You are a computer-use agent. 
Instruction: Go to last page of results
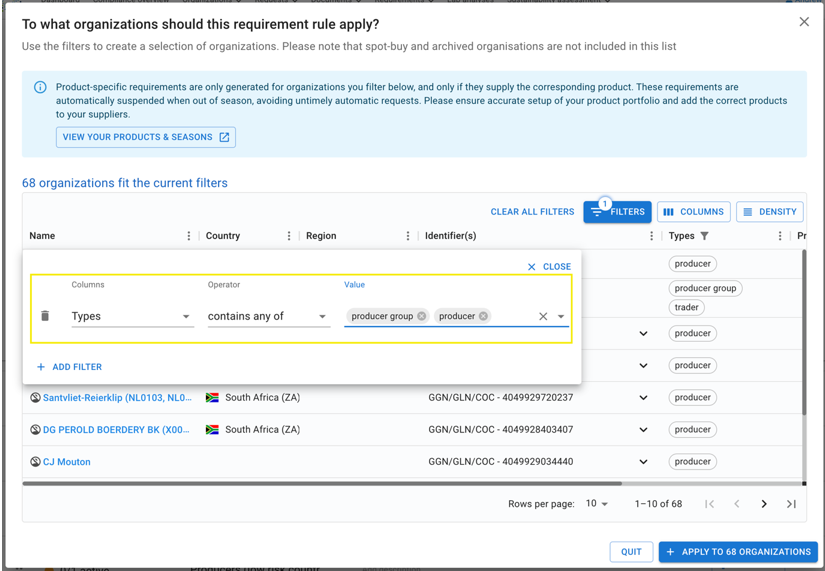point(791,504)
